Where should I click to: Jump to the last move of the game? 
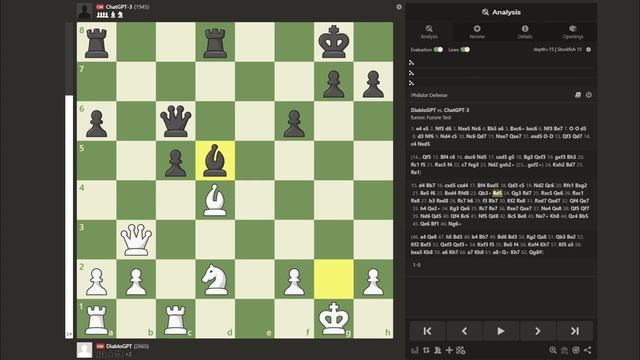coord(575,331)
